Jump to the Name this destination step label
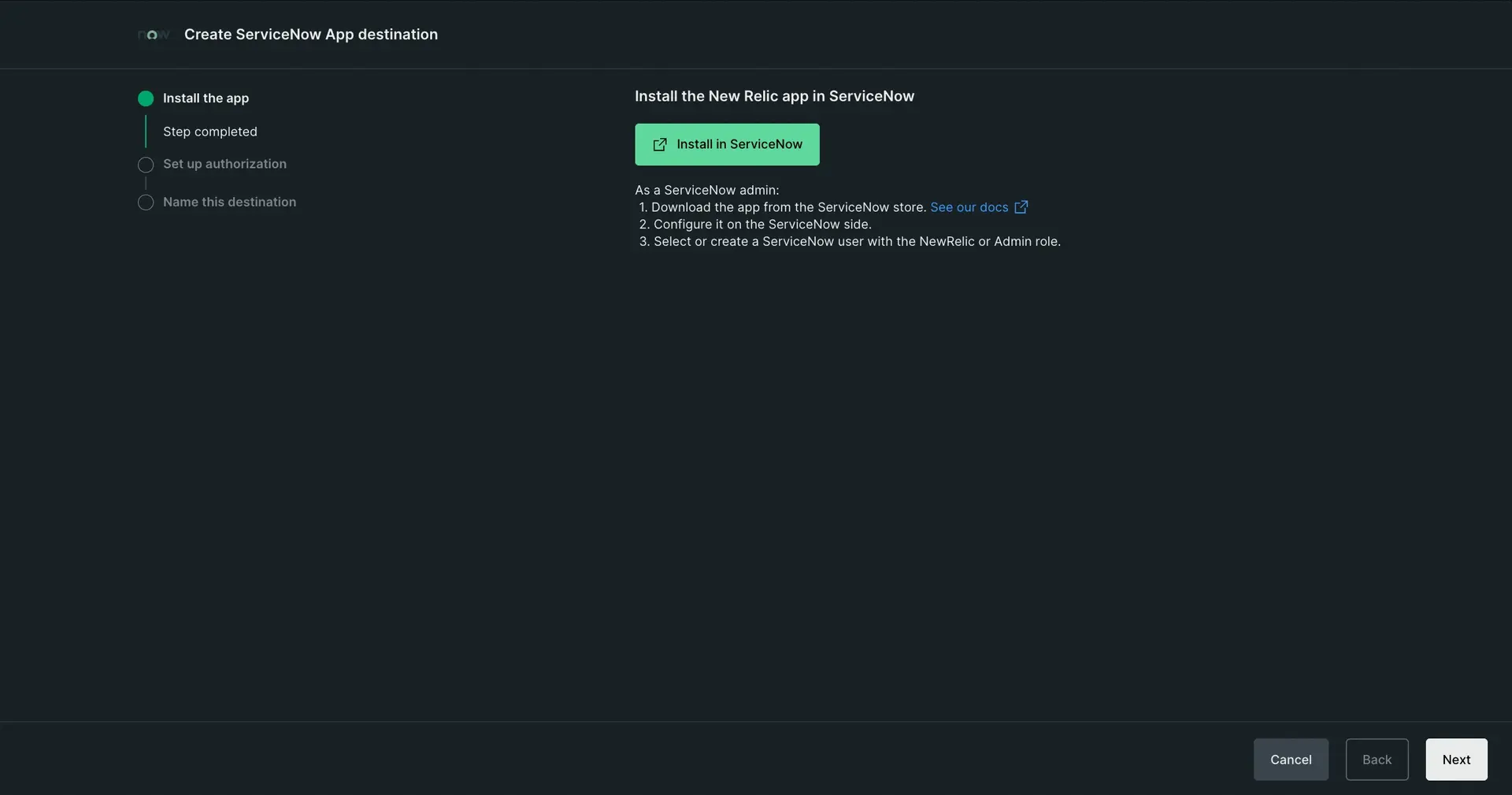 pos(229,202)
